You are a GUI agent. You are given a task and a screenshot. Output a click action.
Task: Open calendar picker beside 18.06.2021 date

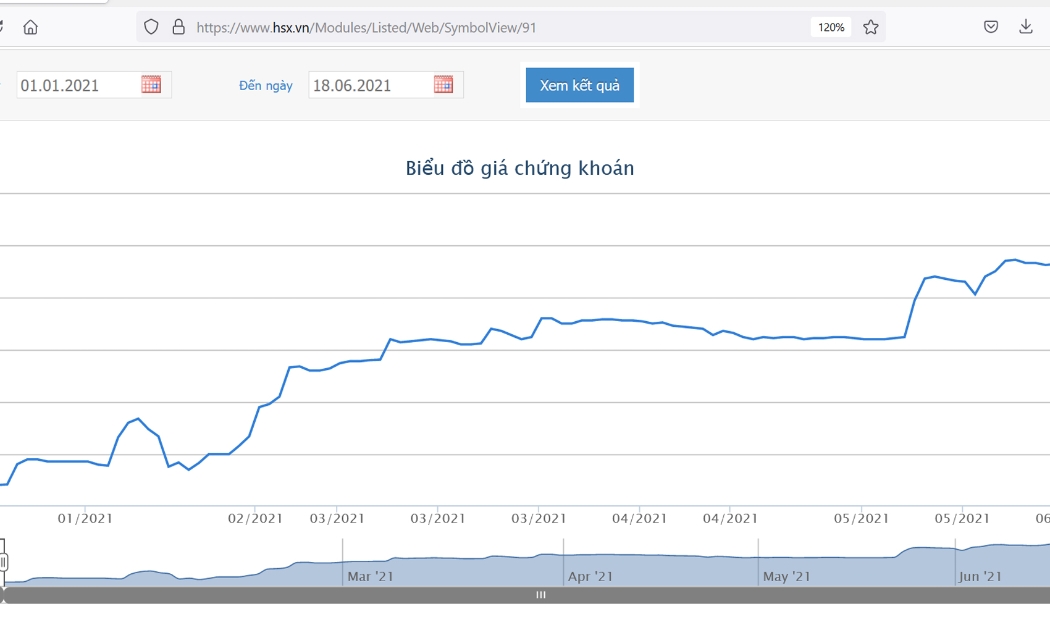443,84
